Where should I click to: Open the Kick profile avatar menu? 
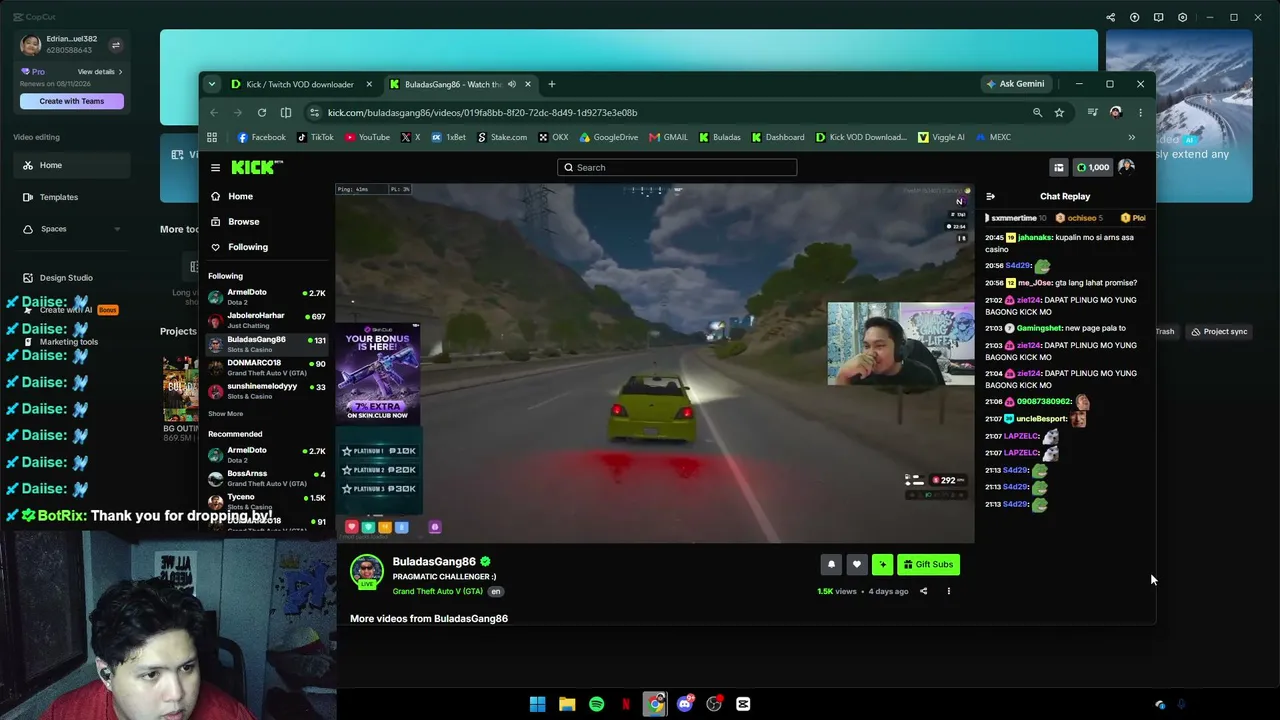1126,167
